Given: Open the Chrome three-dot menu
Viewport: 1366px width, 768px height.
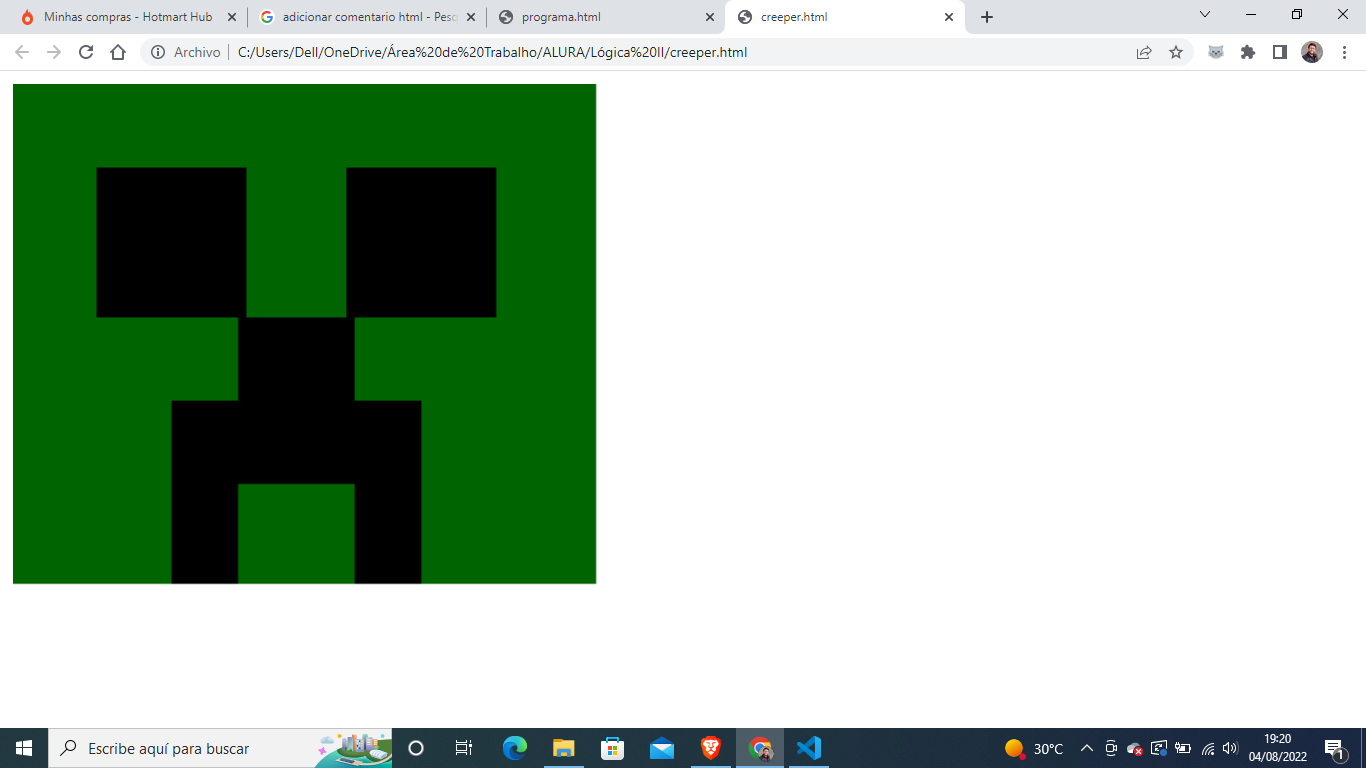Looking at the screenshot, I should 1344,52.
